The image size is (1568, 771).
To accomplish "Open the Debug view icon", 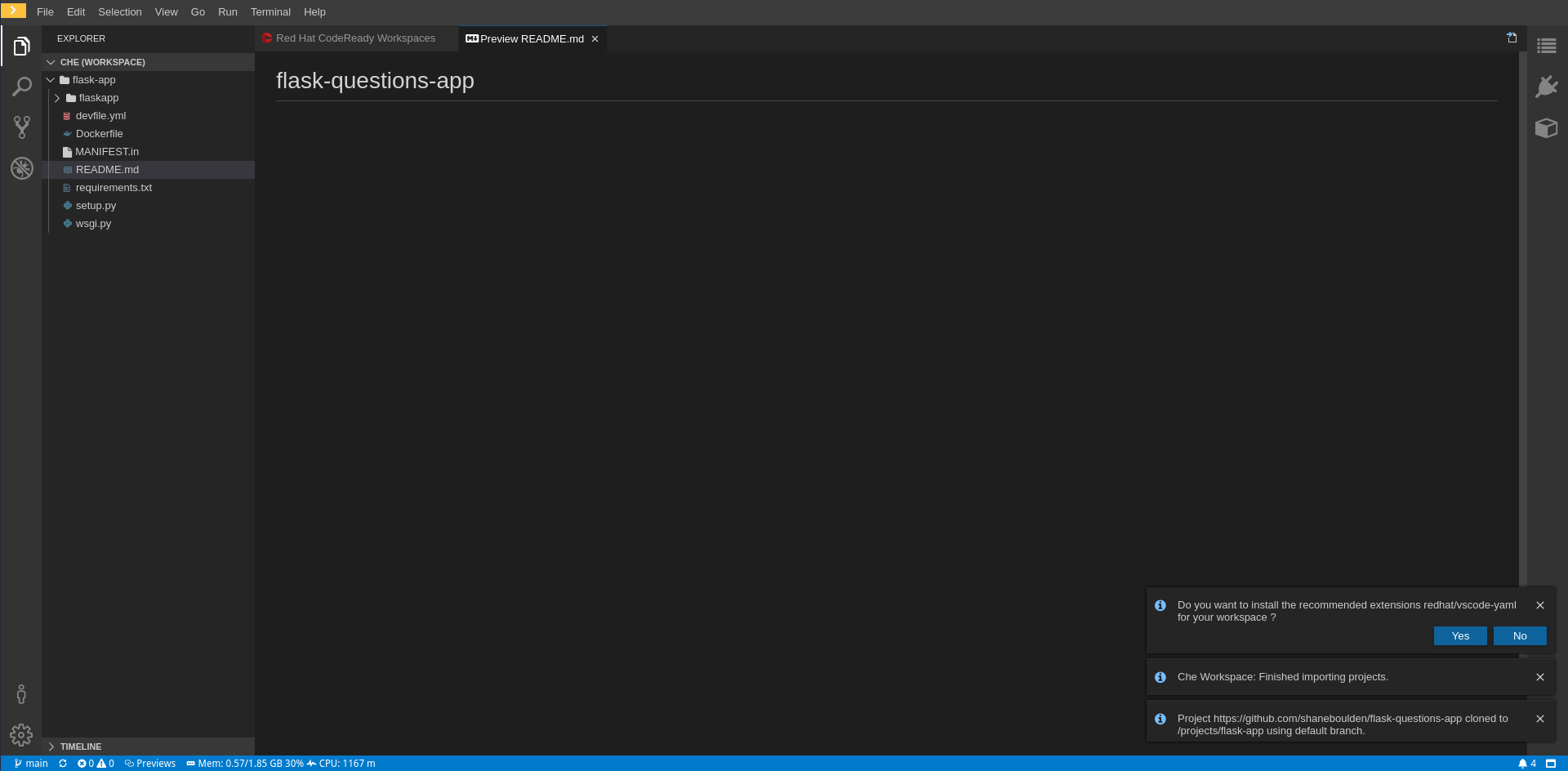I will [x=22, y=168].
